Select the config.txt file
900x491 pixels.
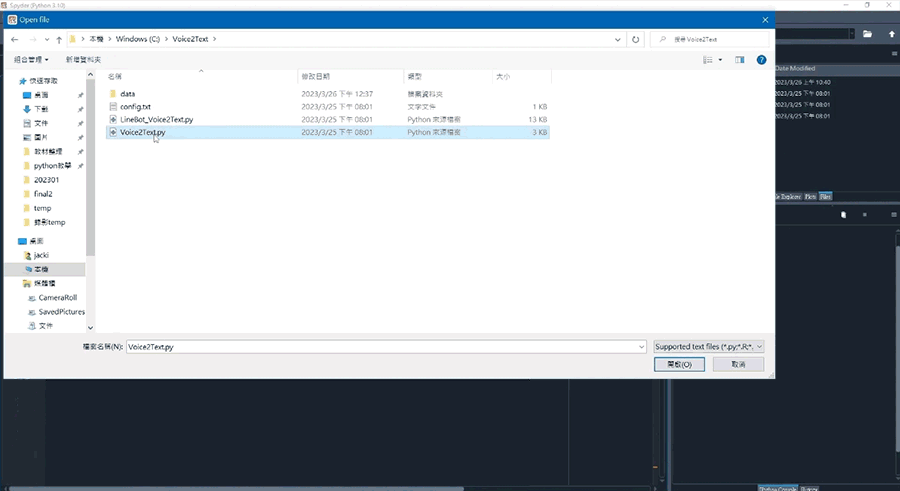135,106
